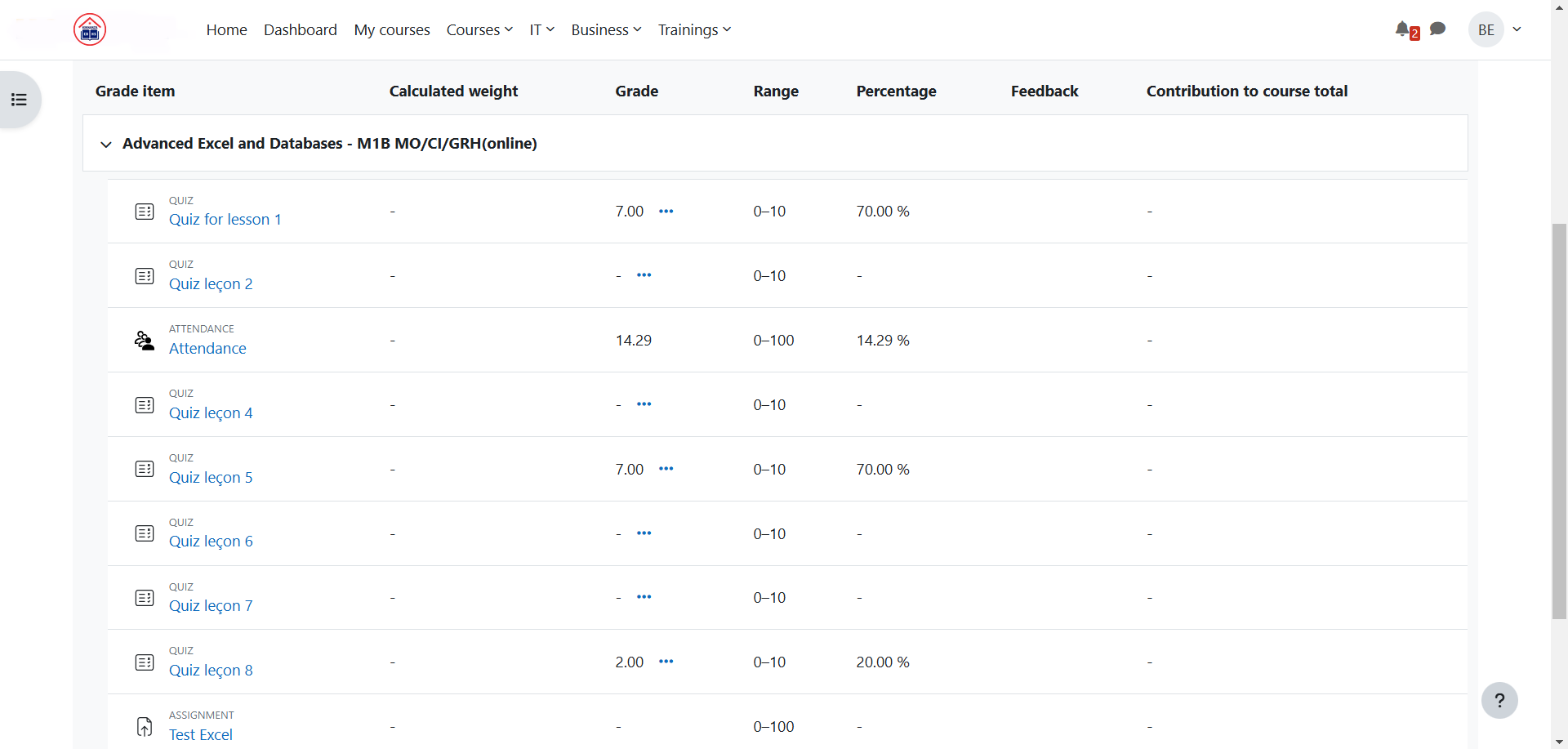Image resolution: width=1568 pixels, height=749 pixels.
Task: Open the Test Excel assignment link
Action: tap(201, 734)
